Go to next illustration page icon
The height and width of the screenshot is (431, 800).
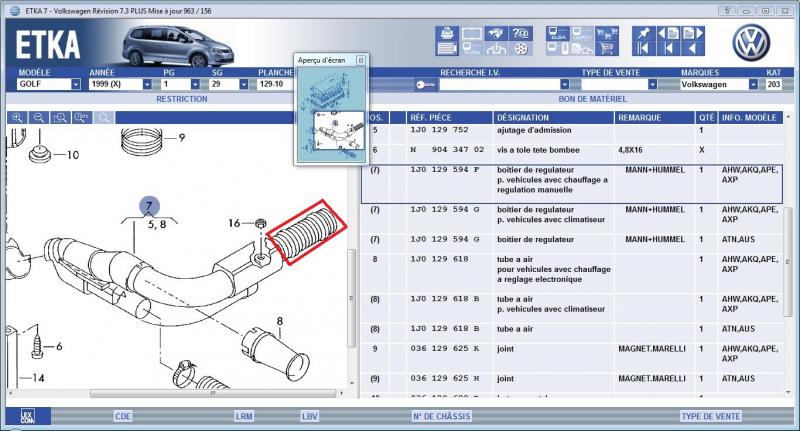click(692, 34)
